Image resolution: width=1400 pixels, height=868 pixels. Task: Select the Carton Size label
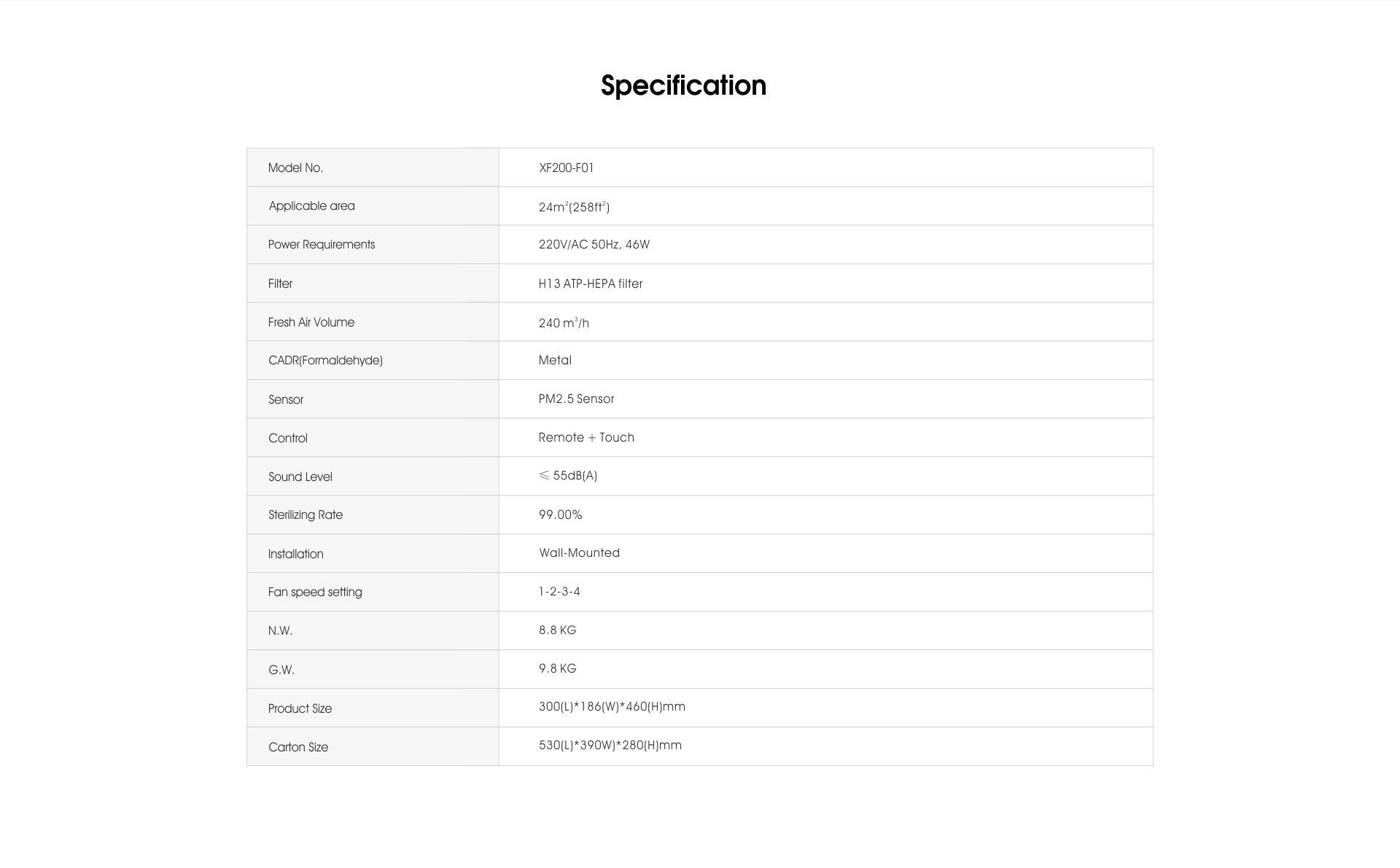point(298,747)
